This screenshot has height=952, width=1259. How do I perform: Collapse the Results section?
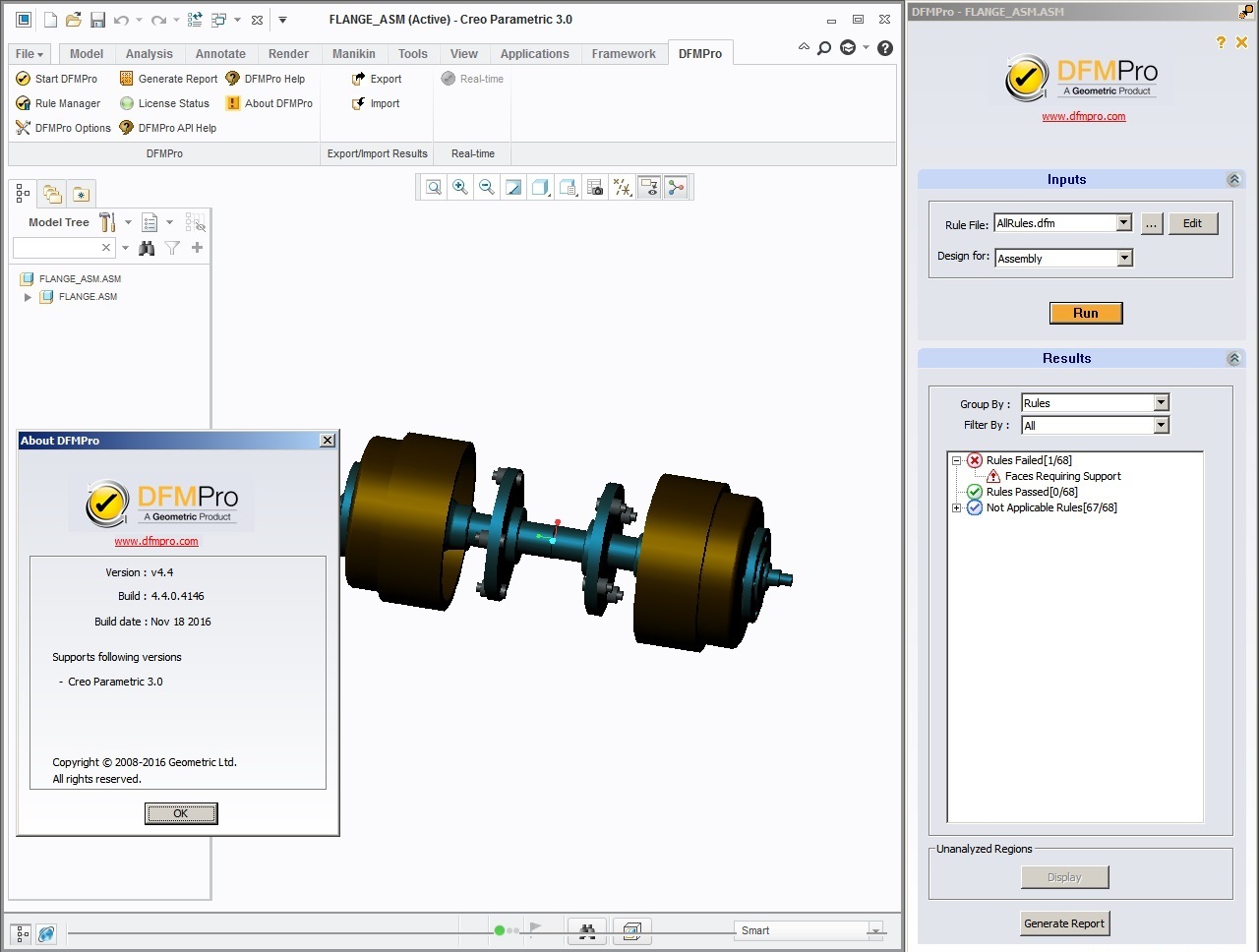(1233, 359)
